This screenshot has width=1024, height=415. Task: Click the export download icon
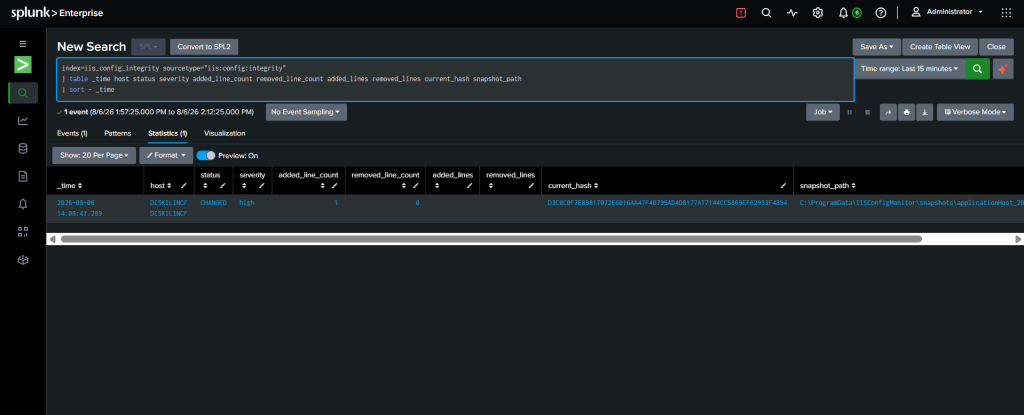coord(925,112)
